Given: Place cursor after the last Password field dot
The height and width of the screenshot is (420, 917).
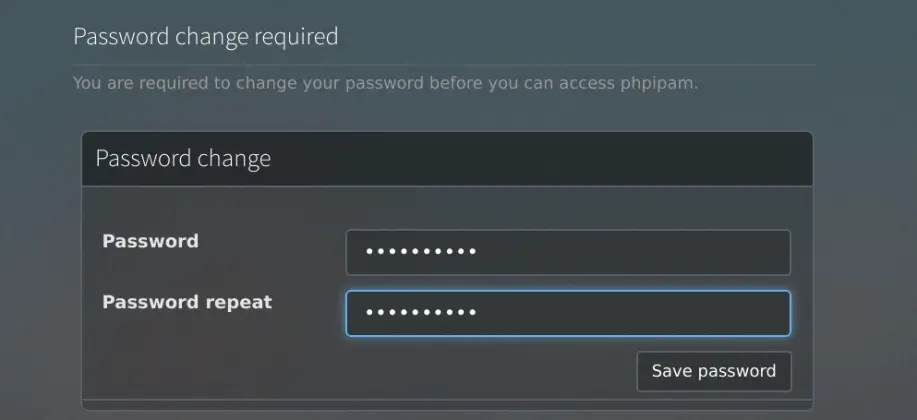Looking at the screenshot, I should pos(479,252).
